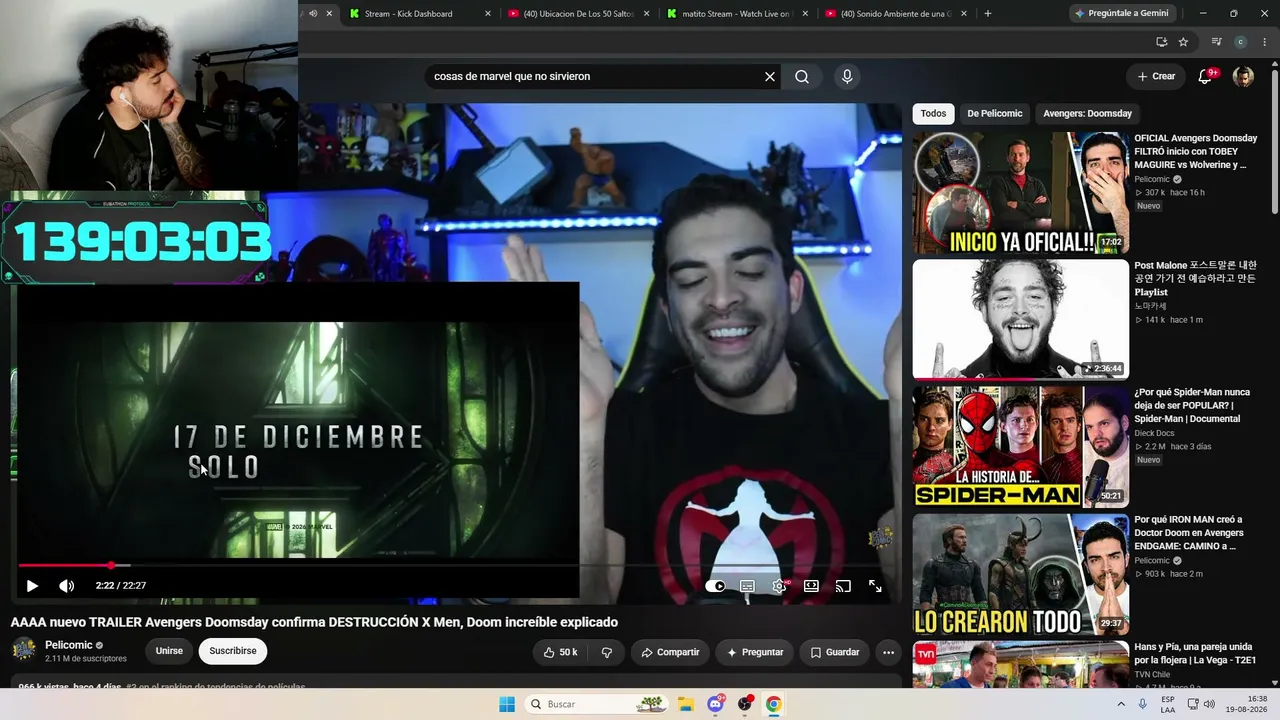1280x720 pixels.
Task: Open the Hans y Pía video title
Action: pos(1195,654)
